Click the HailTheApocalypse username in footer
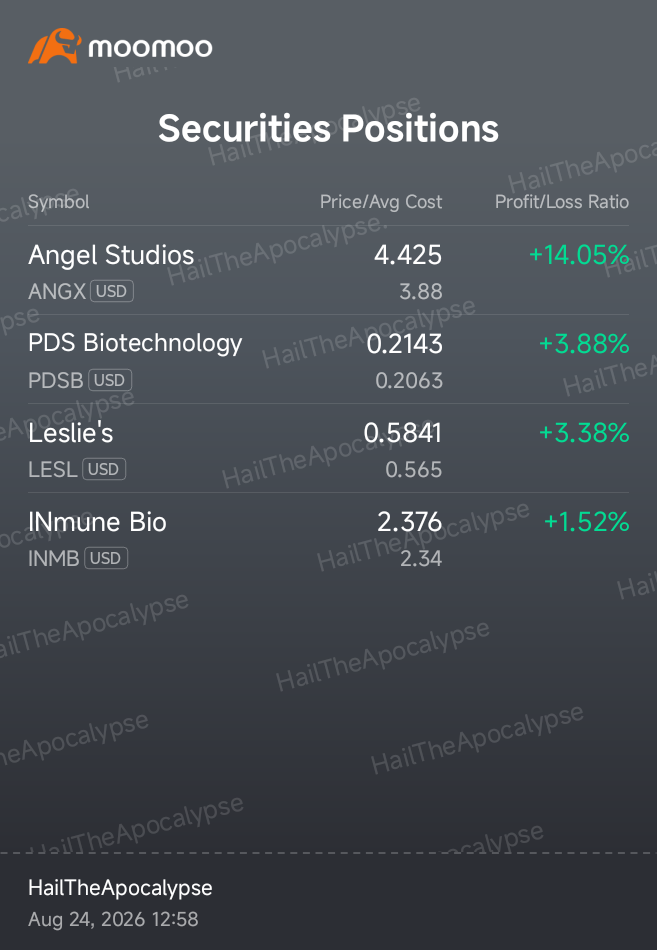This screenshot has height=950, width=657. (x=120, y=888)
